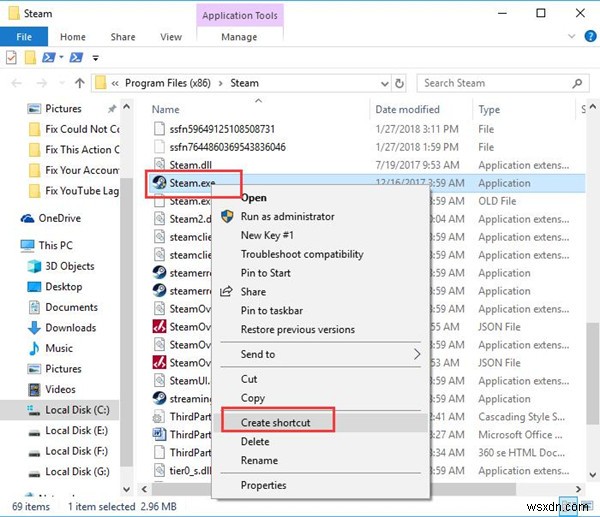Sort by Type column header
Viewport: 600px width, 517px height.
pyautogui.click(x=489, y=110)
